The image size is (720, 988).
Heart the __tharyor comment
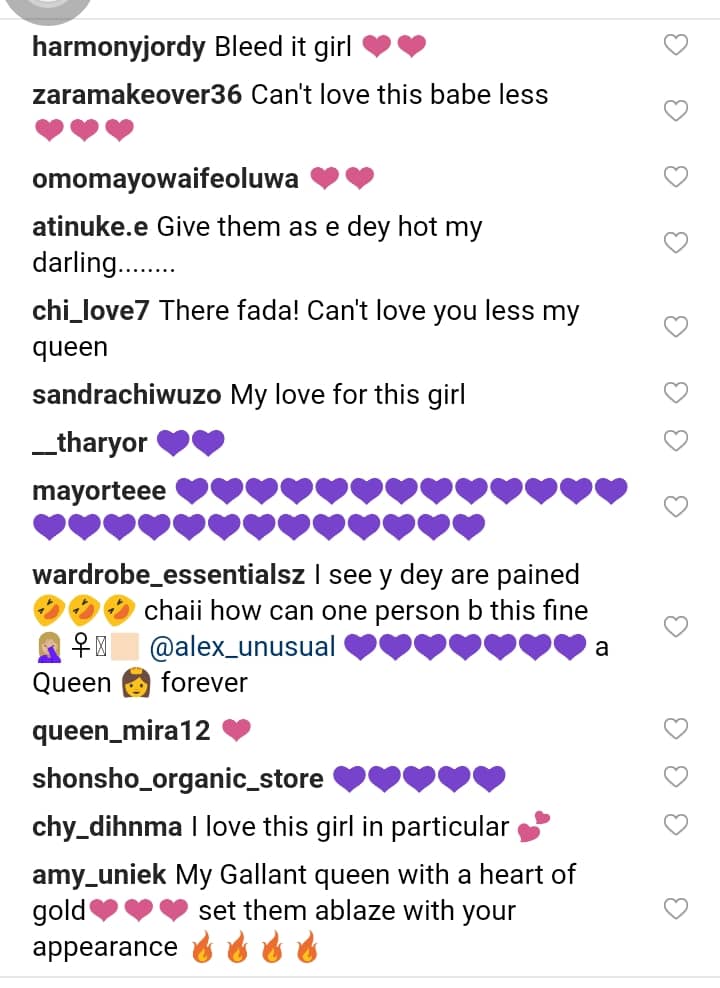coord(677,441)
